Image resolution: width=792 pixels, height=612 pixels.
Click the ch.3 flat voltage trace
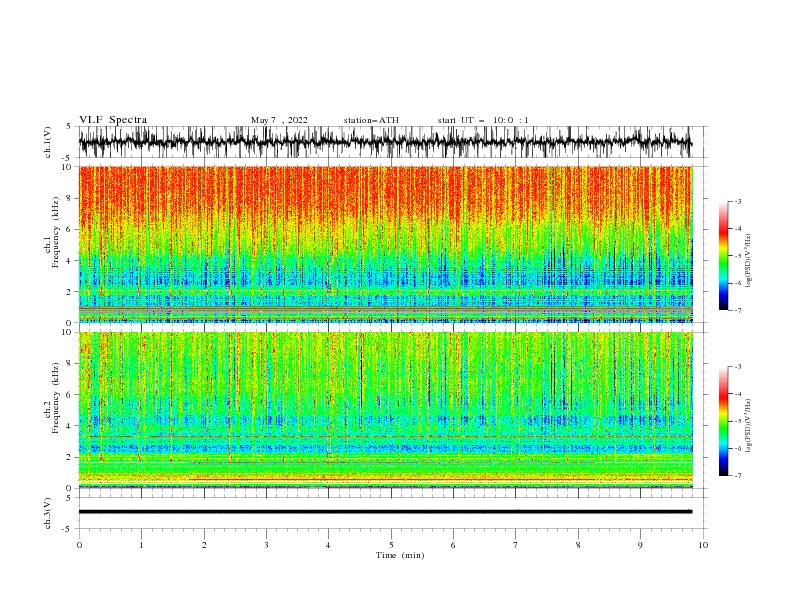[x=385, y=512]
